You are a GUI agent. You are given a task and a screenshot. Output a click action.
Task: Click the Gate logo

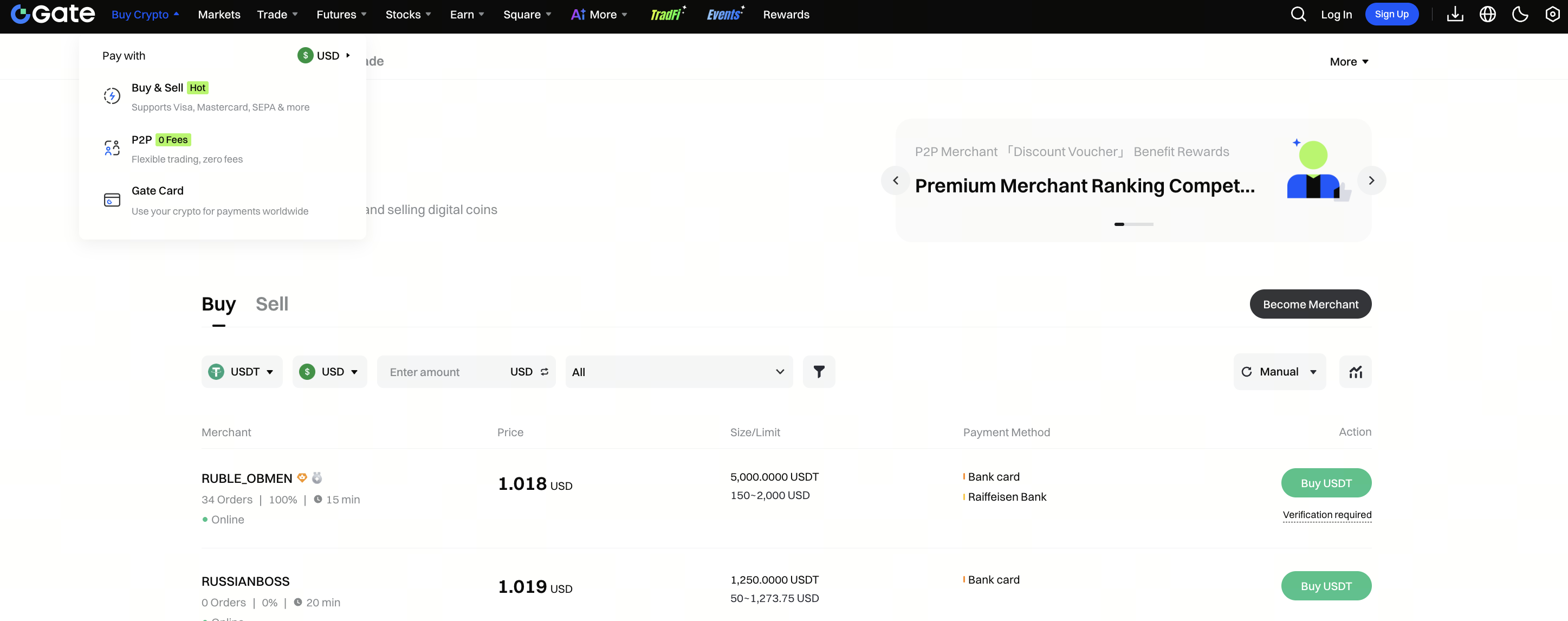pyautogui.click(x=53, y=14)
